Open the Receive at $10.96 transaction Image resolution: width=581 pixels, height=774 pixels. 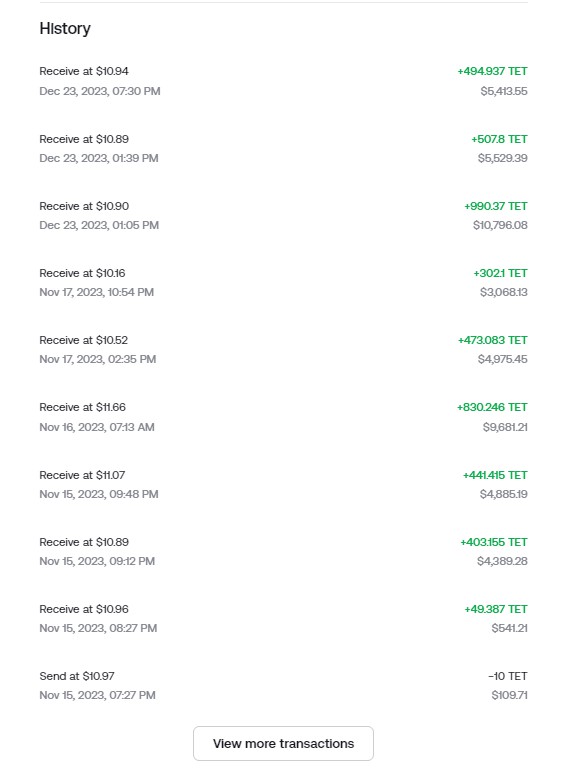pyautogui.click(x=283, y=619)
